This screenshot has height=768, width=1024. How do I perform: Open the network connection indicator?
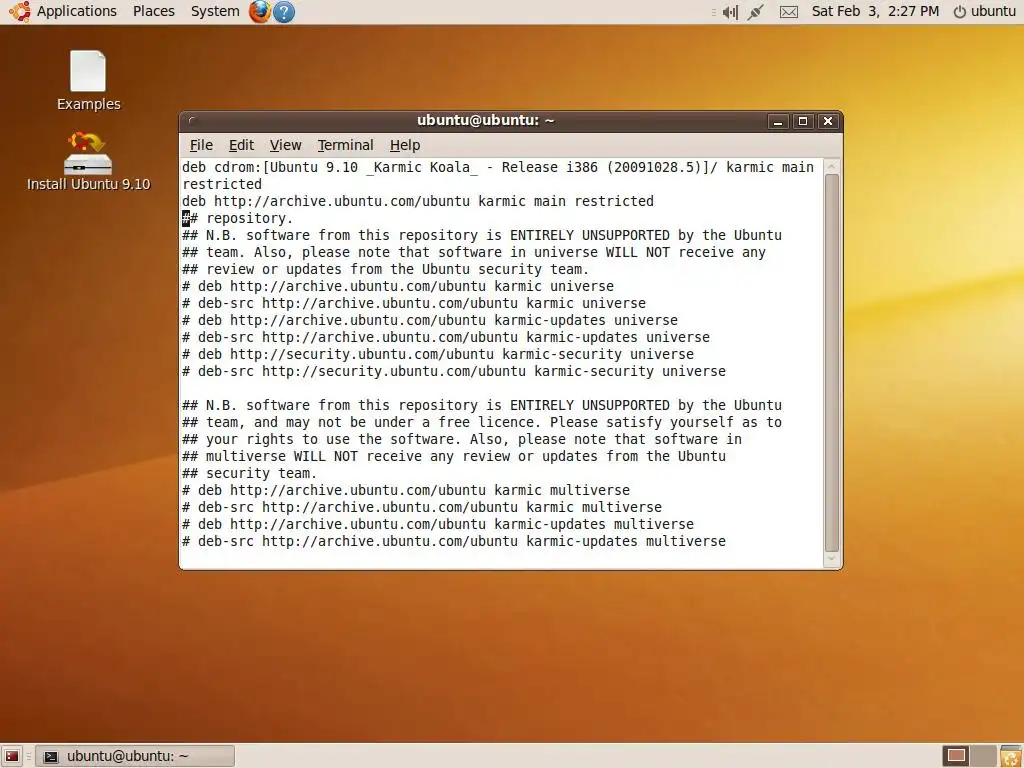756,12
